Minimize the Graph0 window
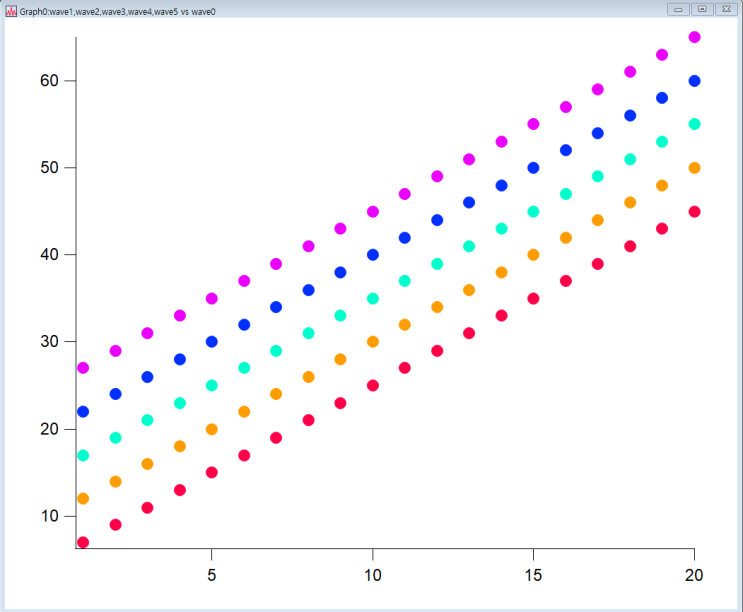743x612 pixels. [678, 9]
